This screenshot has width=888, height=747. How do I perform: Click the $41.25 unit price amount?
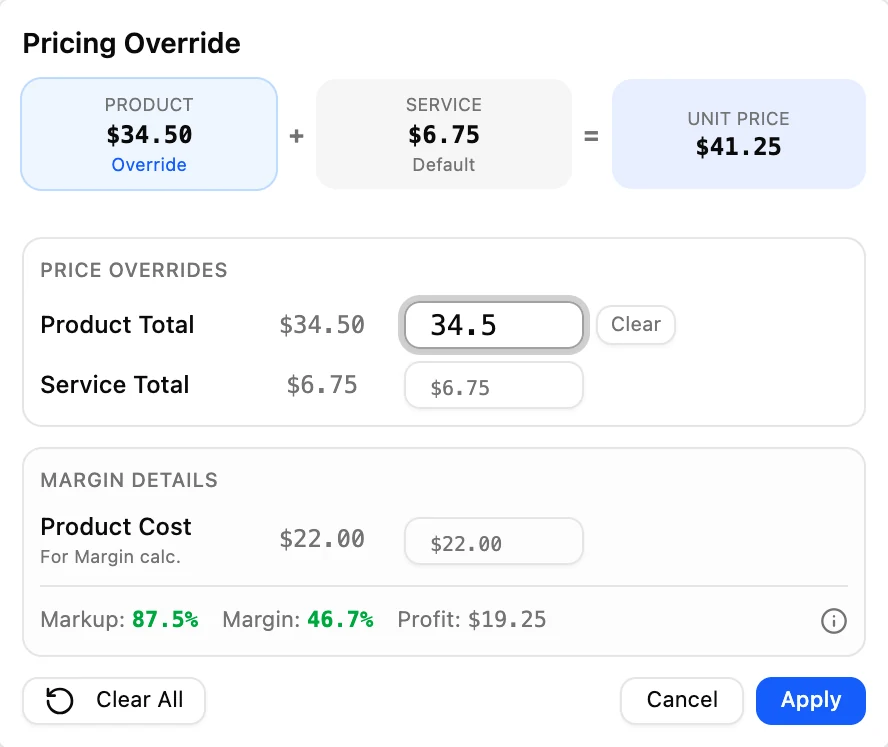(x=738, y=147)
